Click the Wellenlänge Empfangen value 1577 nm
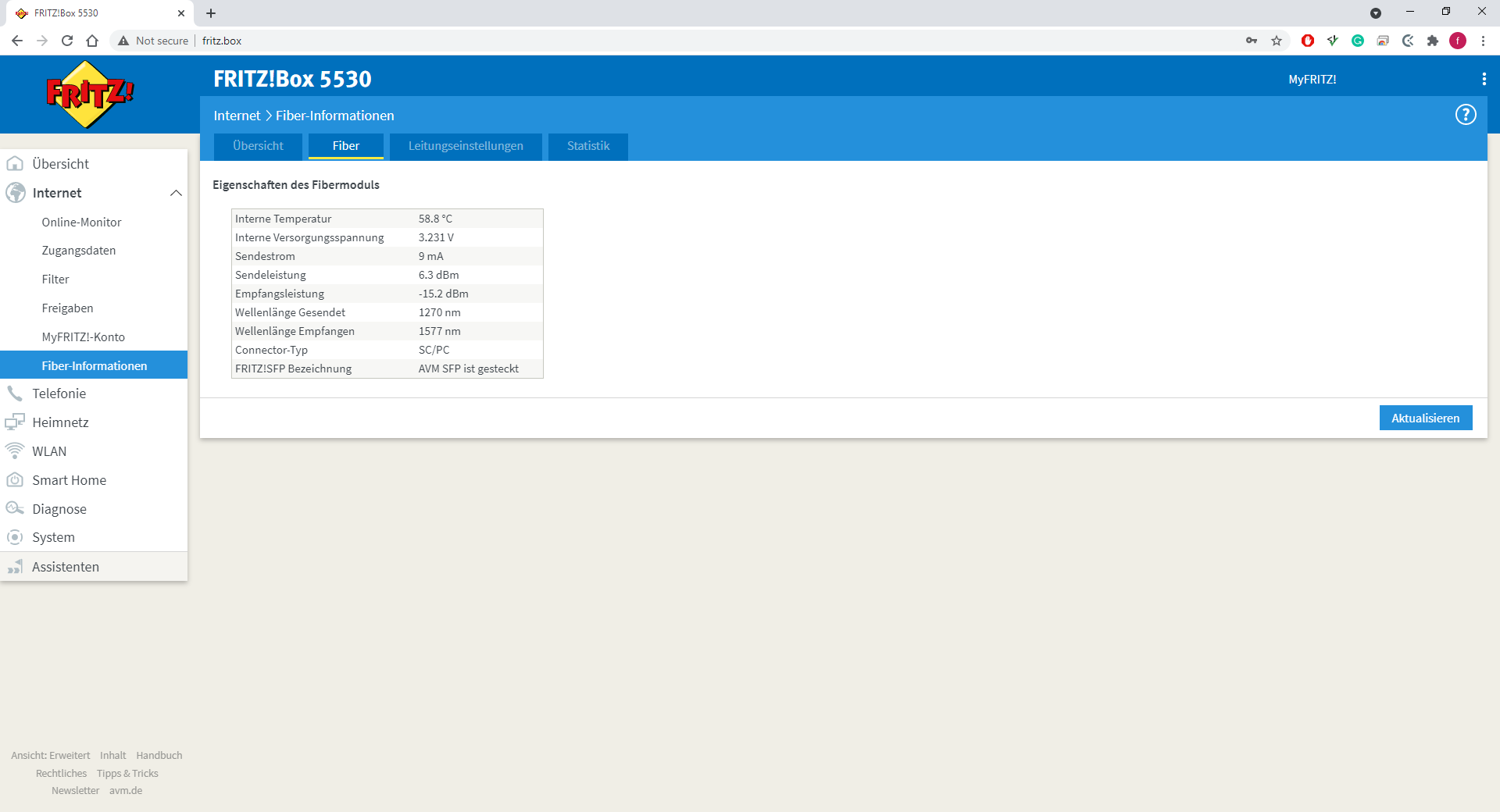 [439, 331]
